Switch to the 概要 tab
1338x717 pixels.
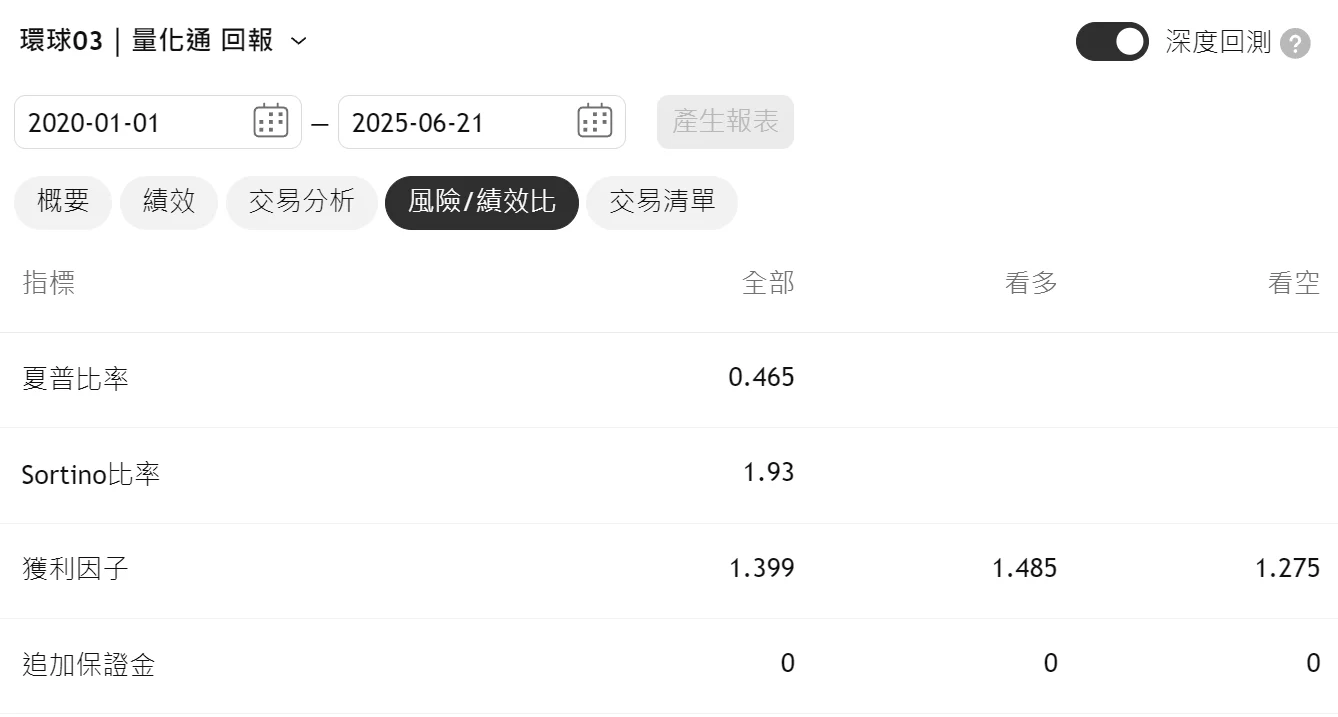[63, 202]
